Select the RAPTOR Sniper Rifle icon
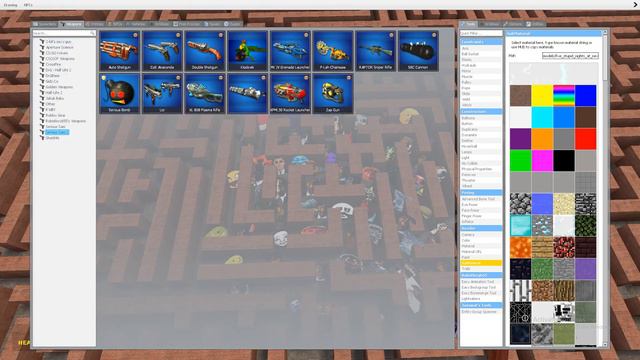Viewport: 640px width, 360px height. click(x=376, y=51)
